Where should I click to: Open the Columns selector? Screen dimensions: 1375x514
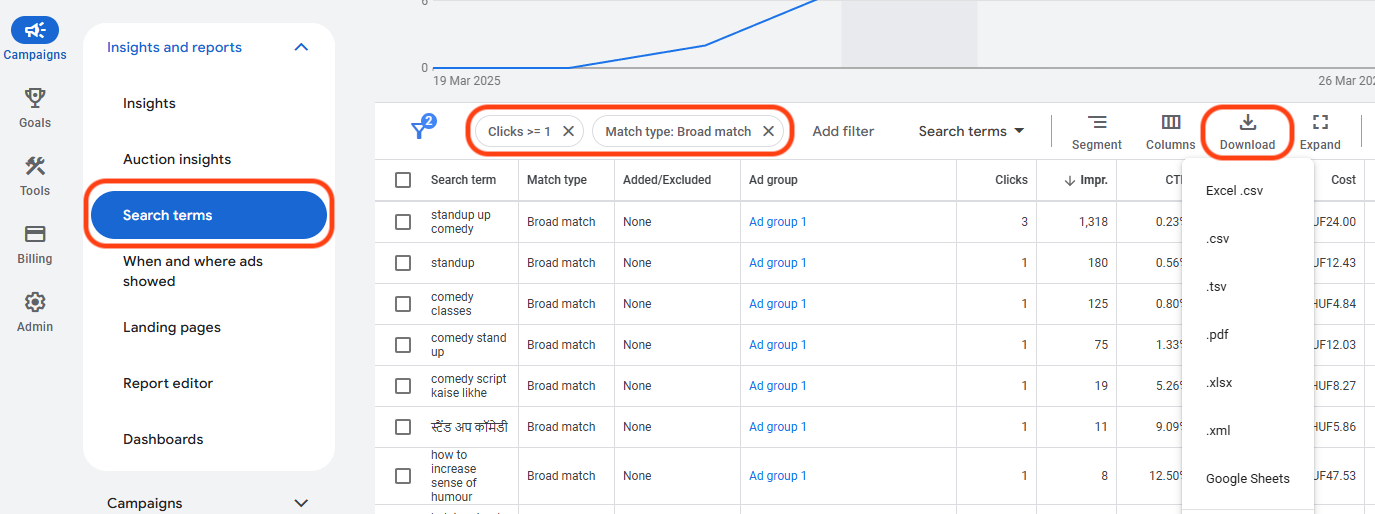[x=1170, y=131]
